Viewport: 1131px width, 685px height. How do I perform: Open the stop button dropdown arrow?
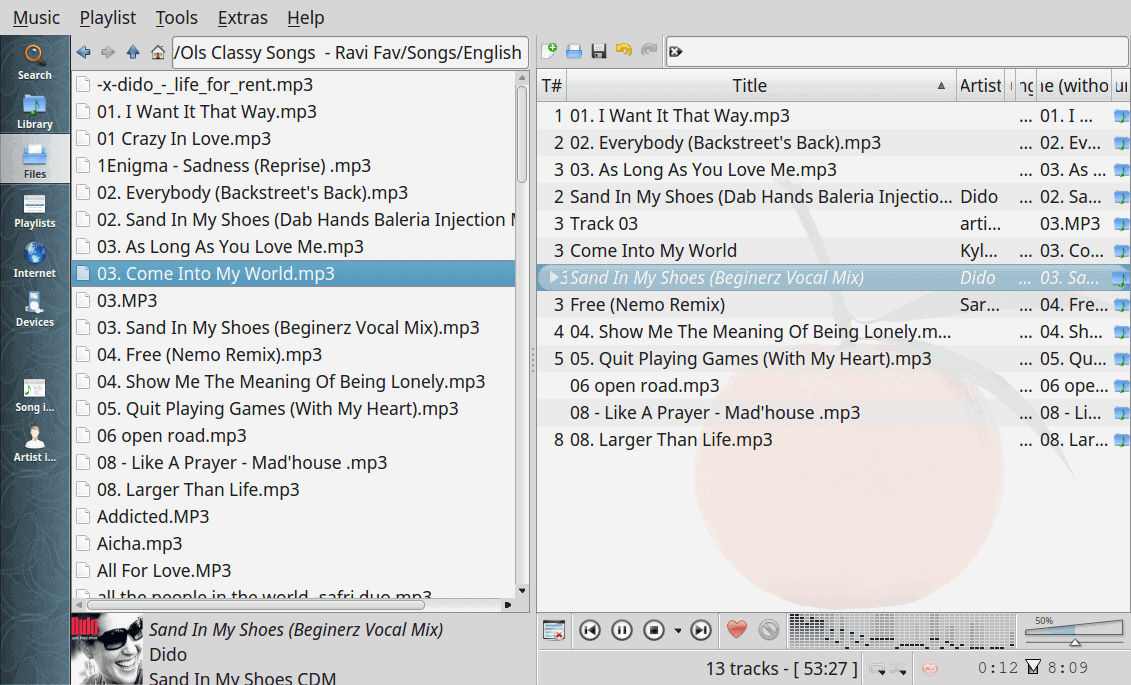click(678, 631)
